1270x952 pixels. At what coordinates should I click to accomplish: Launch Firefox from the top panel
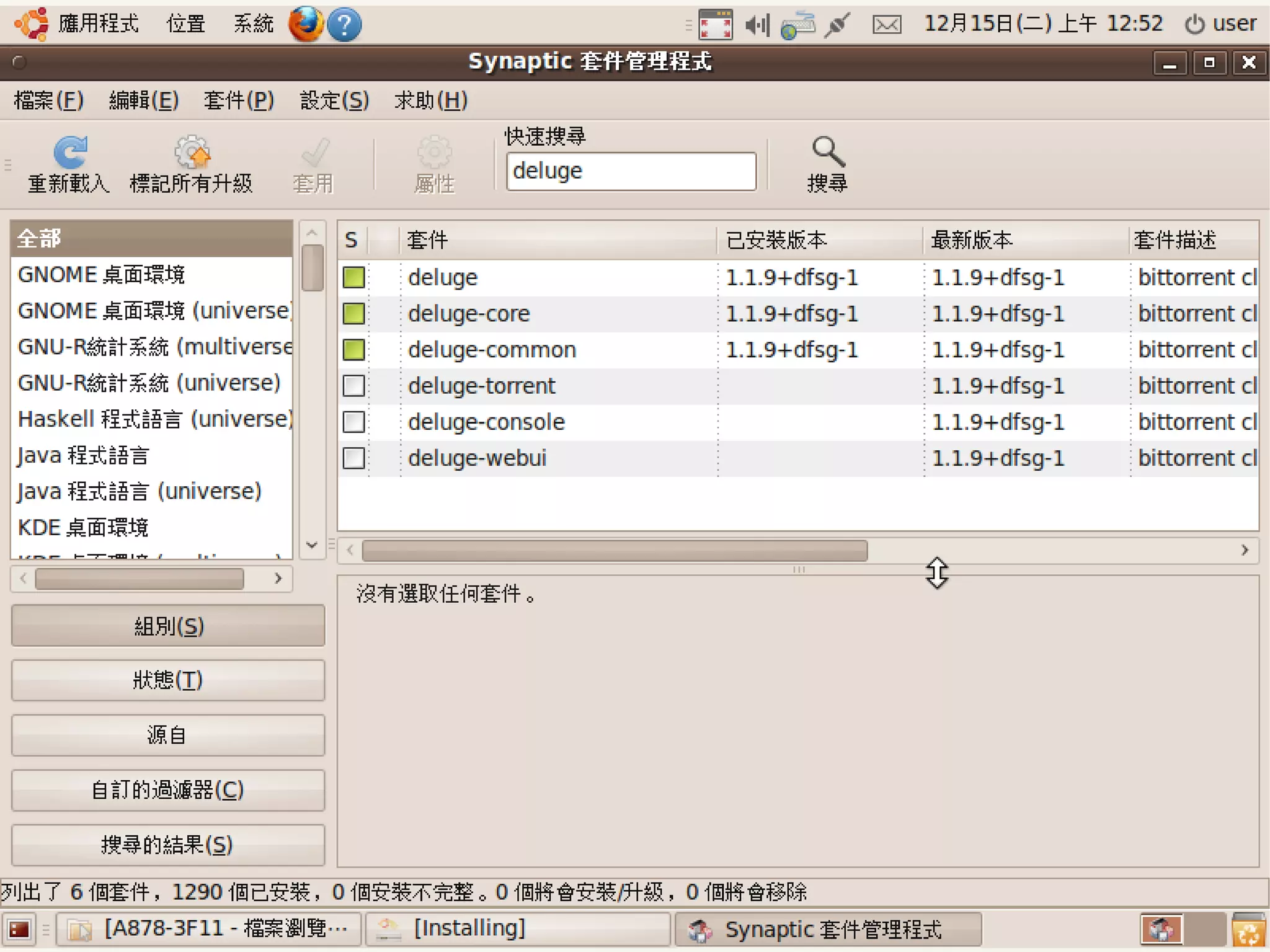click(x=306, y=24)
